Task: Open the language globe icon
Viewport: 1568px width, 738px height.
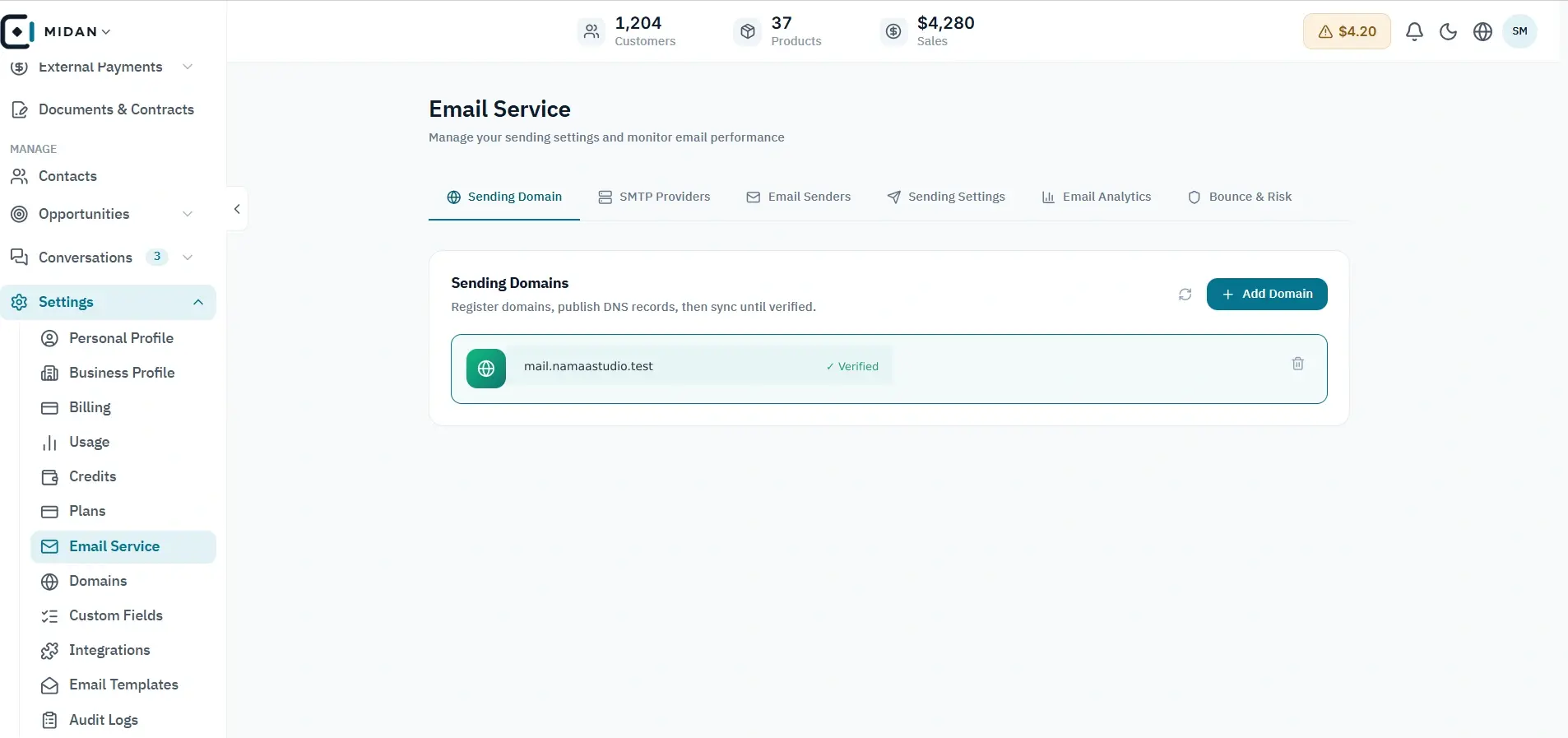Action: [x=1482, y=32]
